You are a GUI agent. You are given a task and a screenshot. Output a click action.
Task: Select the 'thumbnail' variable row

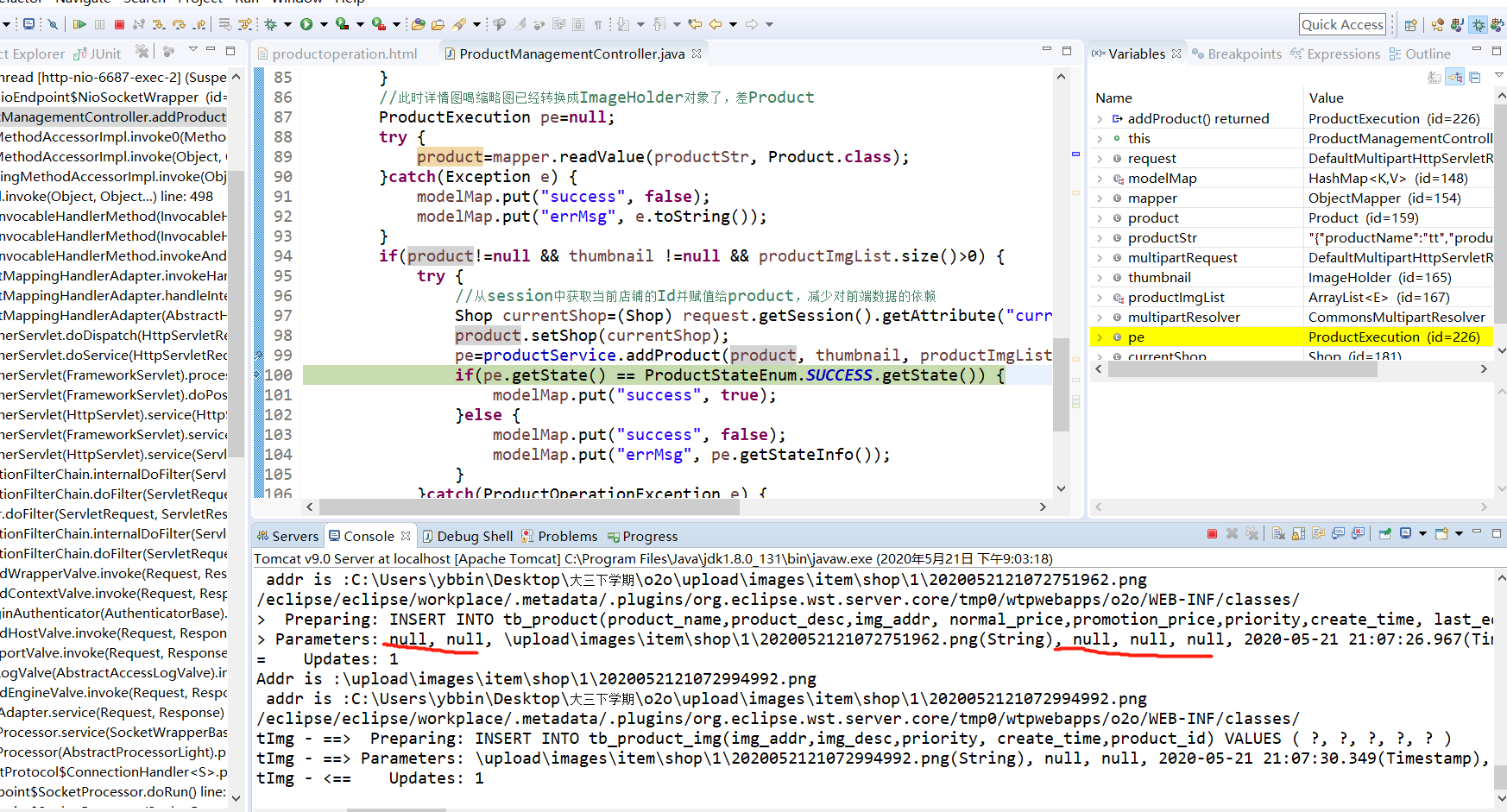(1291, 278)
